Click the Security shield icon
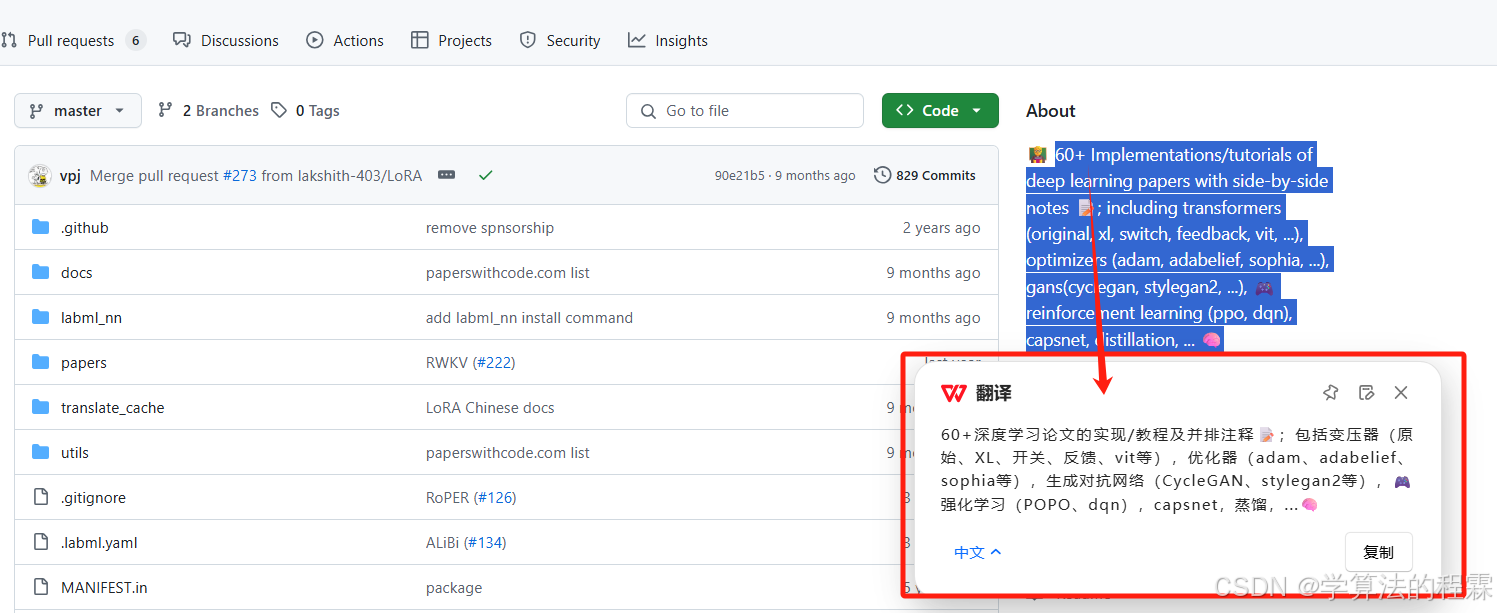This screenshot has width=1497, height=613. click(x=528, y=40)
